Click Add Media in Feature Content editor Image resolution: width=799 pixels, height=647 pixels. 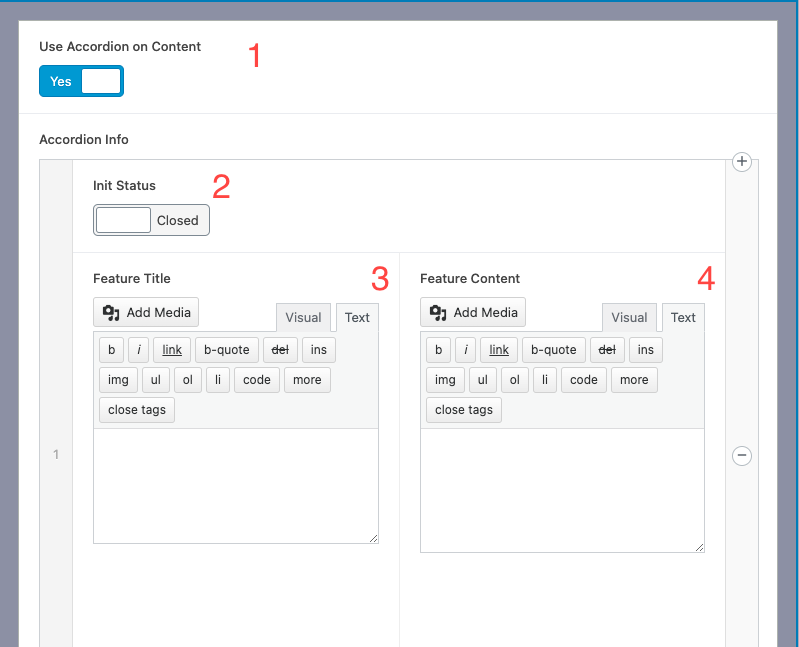[x=473, y=312]
